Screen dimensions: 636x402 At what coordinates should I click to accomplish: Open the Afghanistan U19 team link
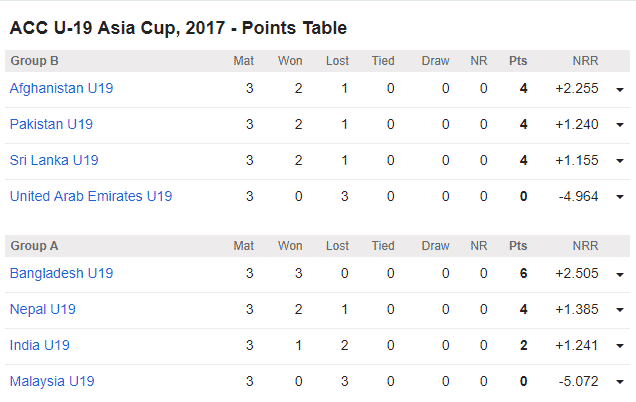click(x=61, y=88)
